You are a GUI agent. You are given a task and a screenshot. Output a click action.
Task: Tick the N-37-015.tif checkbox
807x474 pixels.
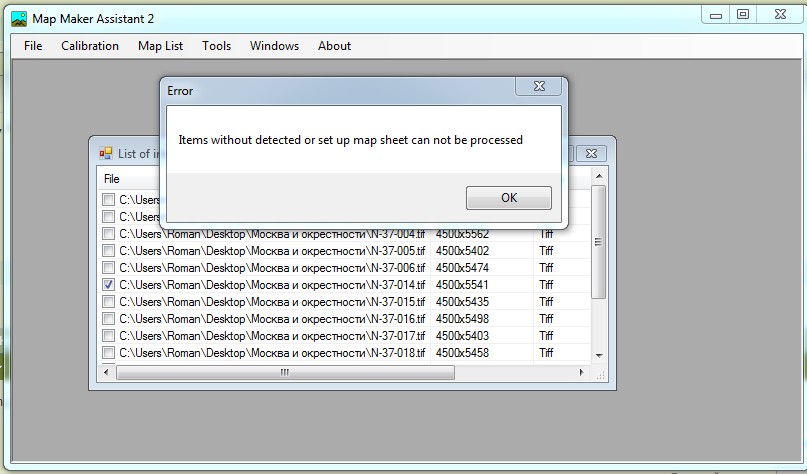[x=108, y=302]
